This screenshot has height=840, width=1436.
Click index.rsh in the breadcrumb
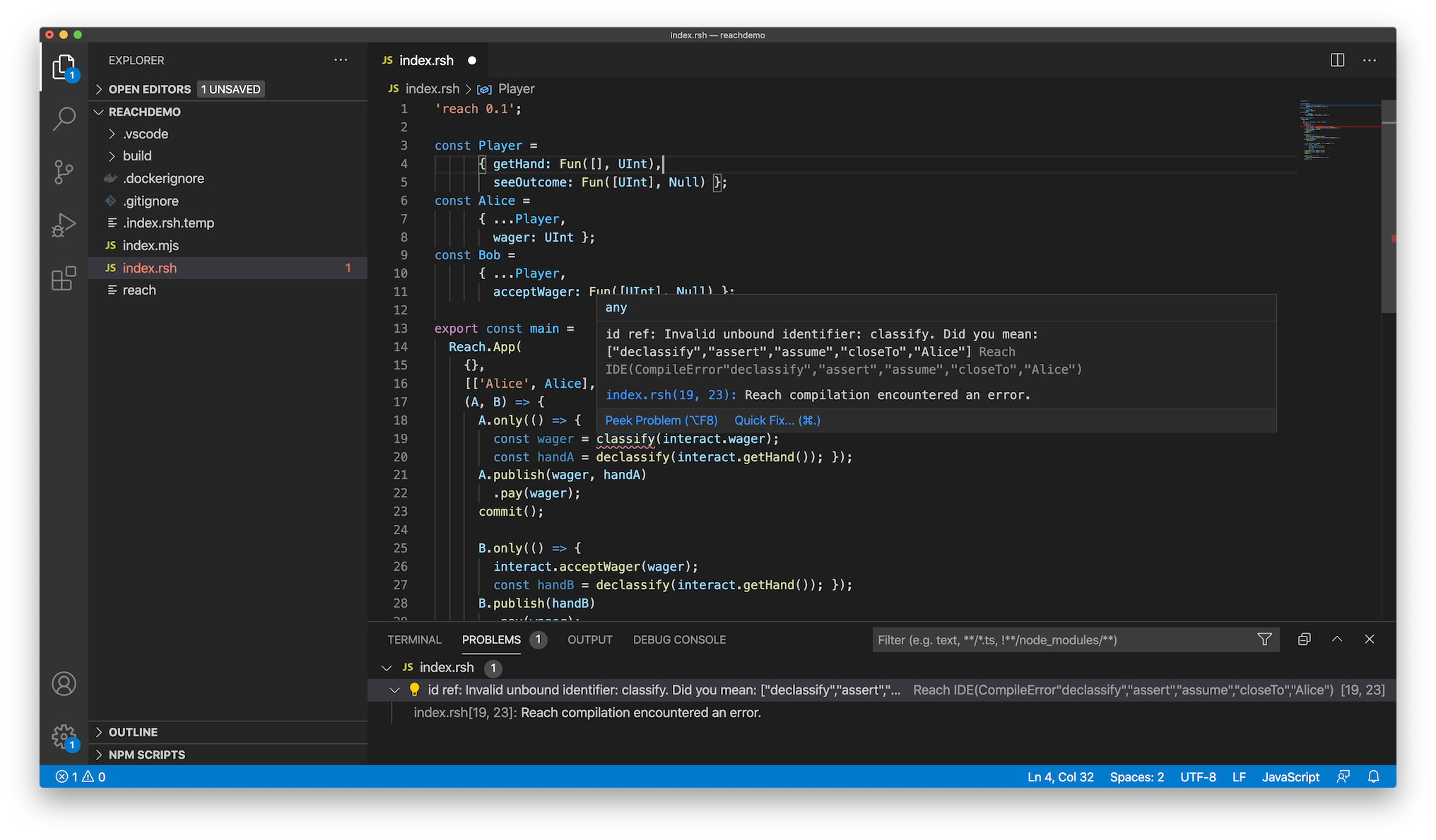tap(432, 89)
